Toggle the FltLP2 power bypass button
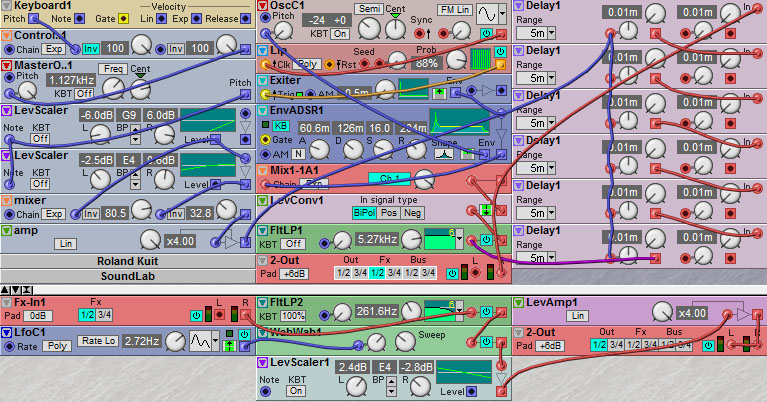Viewport: 767px width, 402px height. click(x=486, y=312)
